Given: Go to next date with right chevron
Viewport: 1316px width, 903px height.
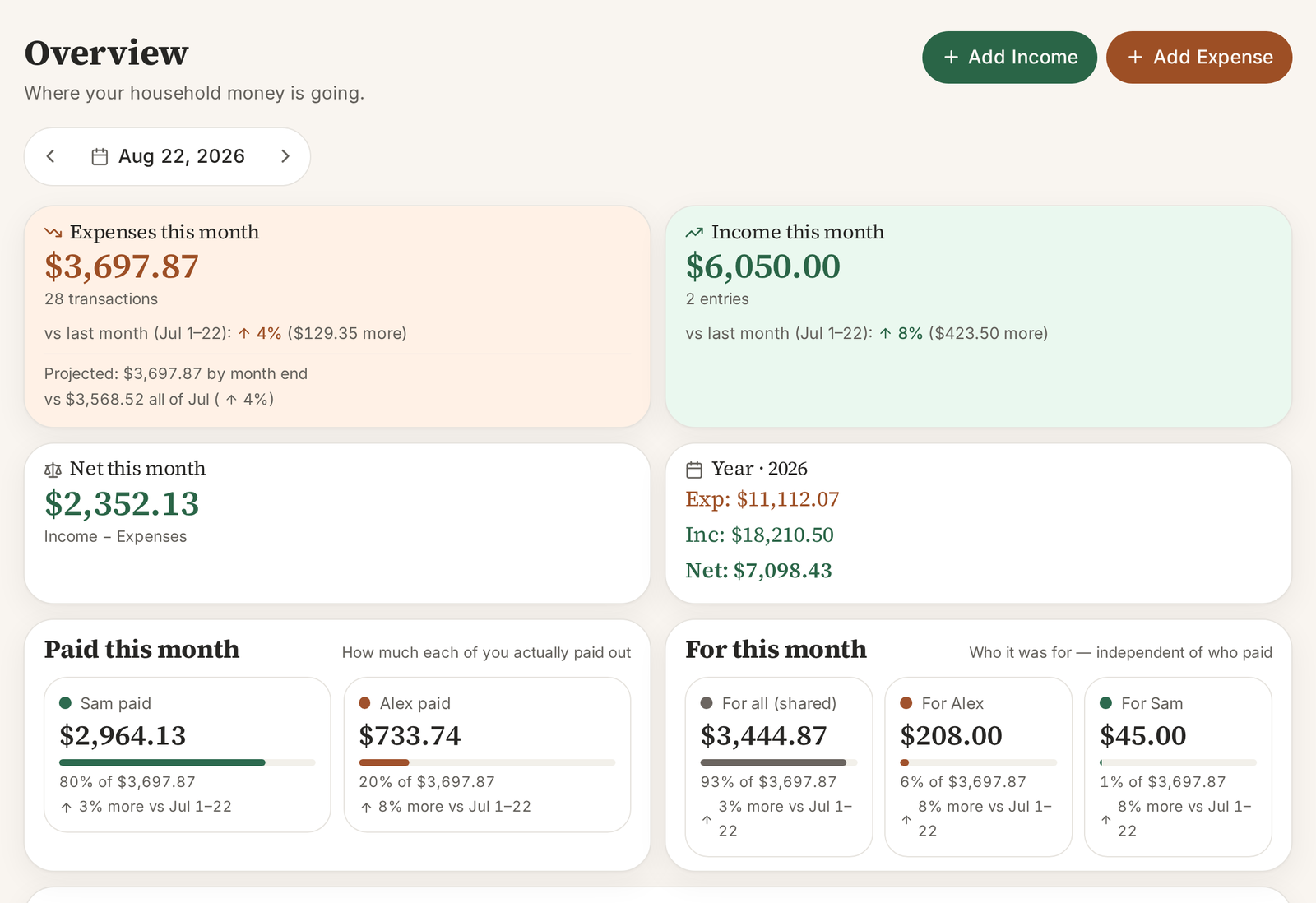Looking at the screenshot, I should (x=285, y=156).
